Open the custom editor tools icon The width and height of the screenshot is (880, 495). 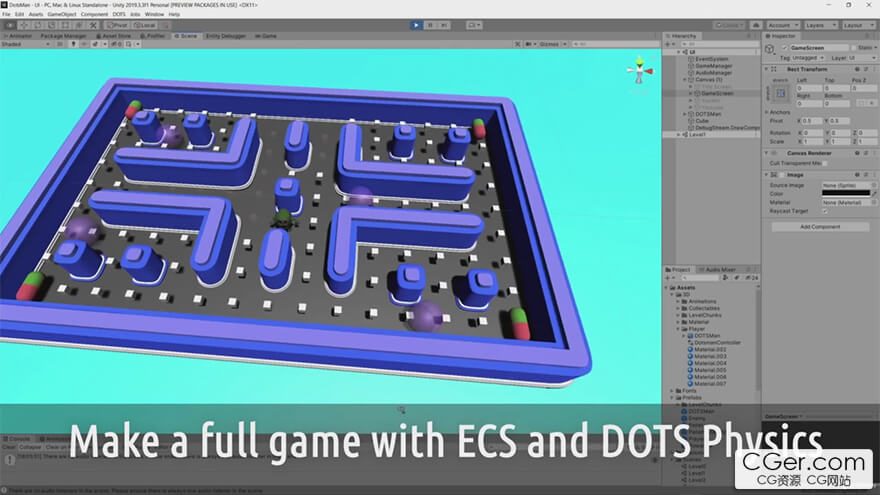pos(93,25)
